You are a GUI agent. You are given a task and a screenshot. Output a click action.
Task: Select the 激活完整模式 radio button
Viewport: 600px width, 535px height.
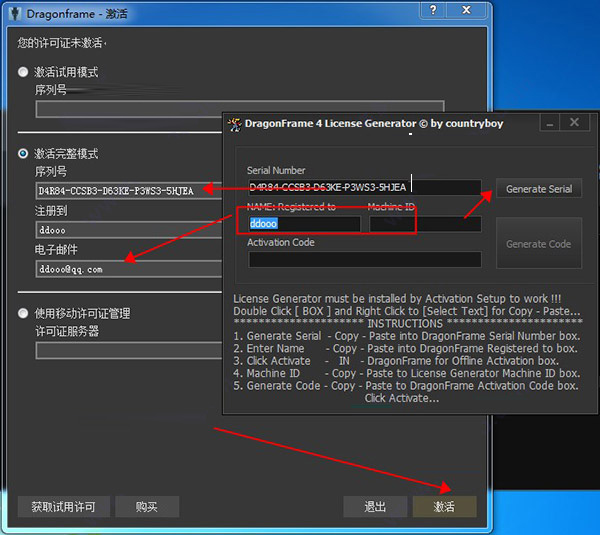pos(24,154)
